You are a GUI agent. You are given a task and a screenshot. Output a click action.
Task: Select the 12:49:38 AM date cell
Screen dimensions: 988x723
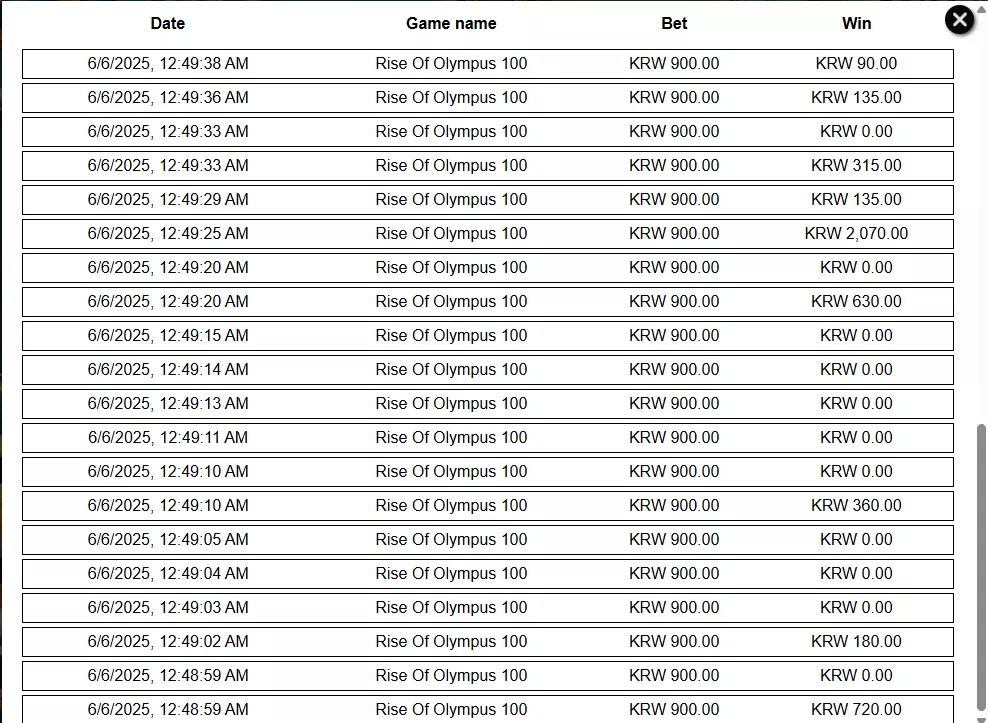[168, 64]
